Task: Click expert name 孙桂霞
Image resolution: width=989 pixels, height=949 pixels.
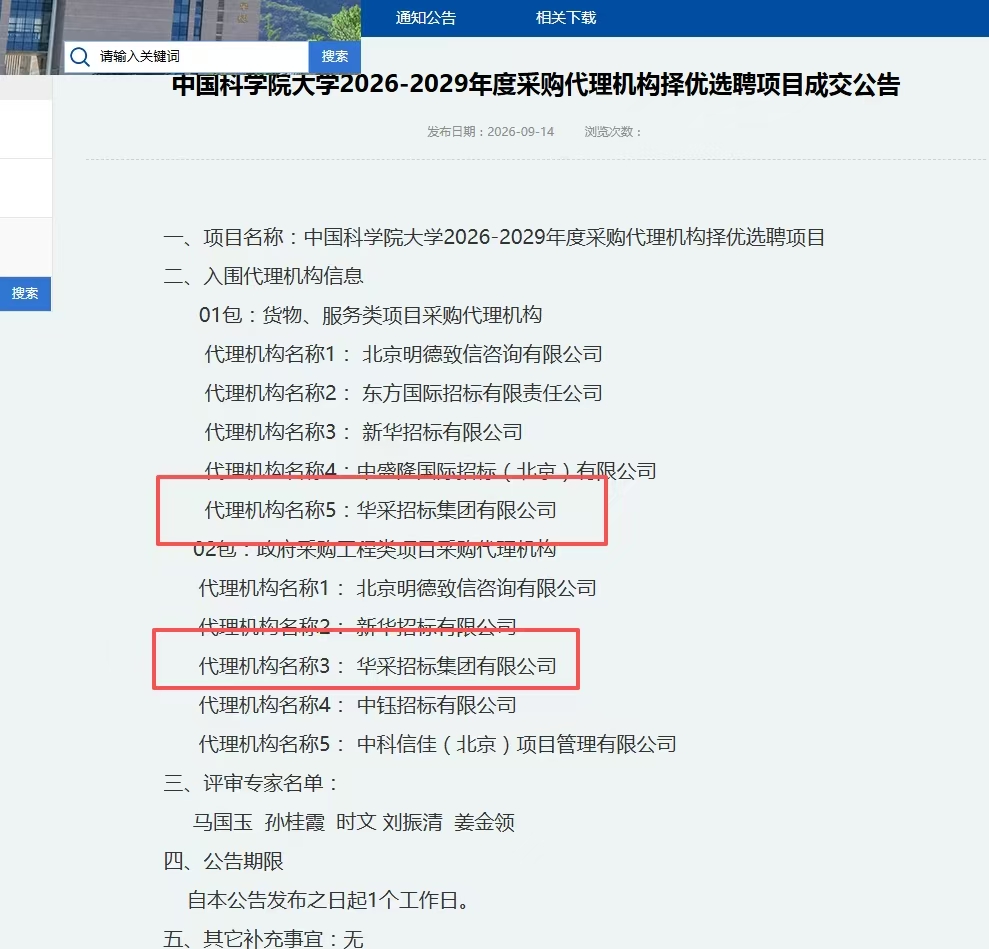Action: [295, 823]
